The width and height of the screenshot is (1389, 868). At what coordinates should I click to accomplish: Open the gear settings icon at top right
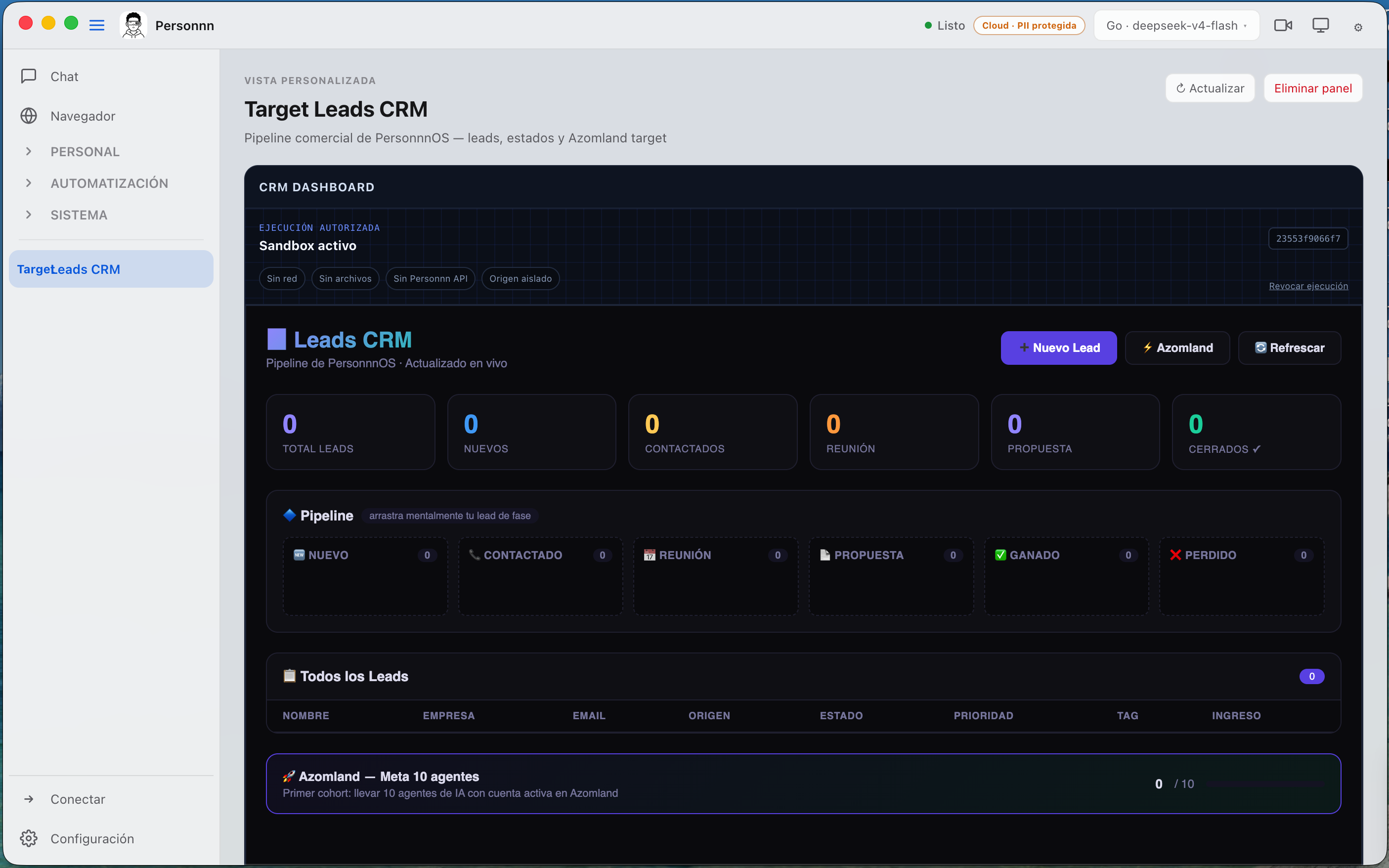tap(1358, 27)
